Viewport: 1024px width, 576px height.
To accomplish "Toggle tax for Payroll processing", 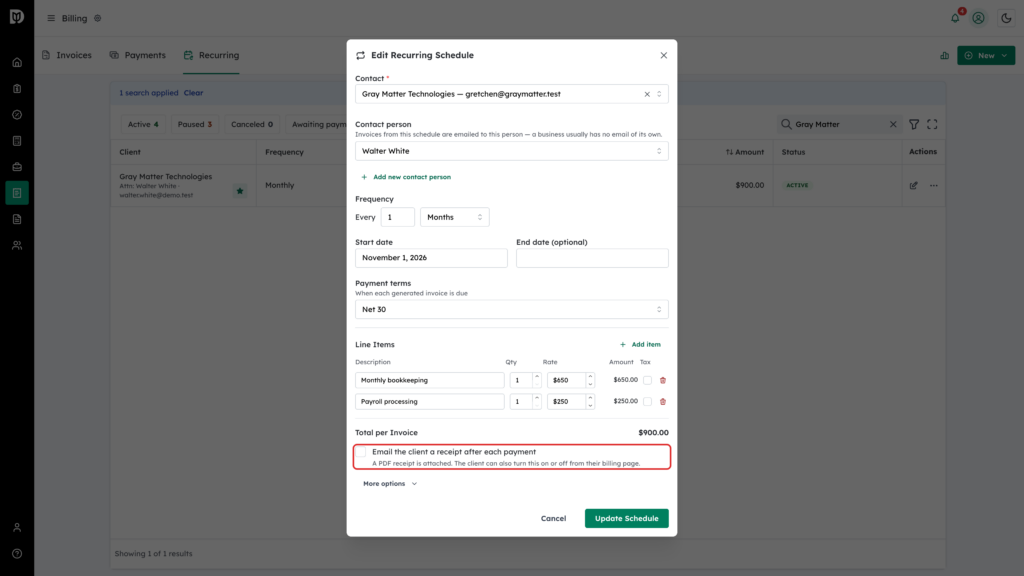I will 647,402.
